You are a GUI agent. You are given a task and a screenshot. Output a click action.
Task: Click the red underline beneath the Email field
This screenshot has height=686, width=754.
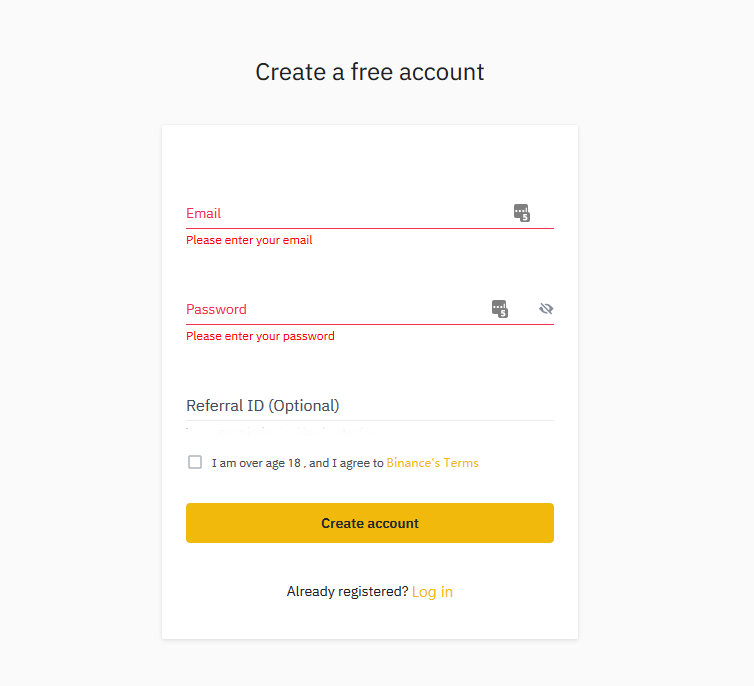tap(370, 228)
